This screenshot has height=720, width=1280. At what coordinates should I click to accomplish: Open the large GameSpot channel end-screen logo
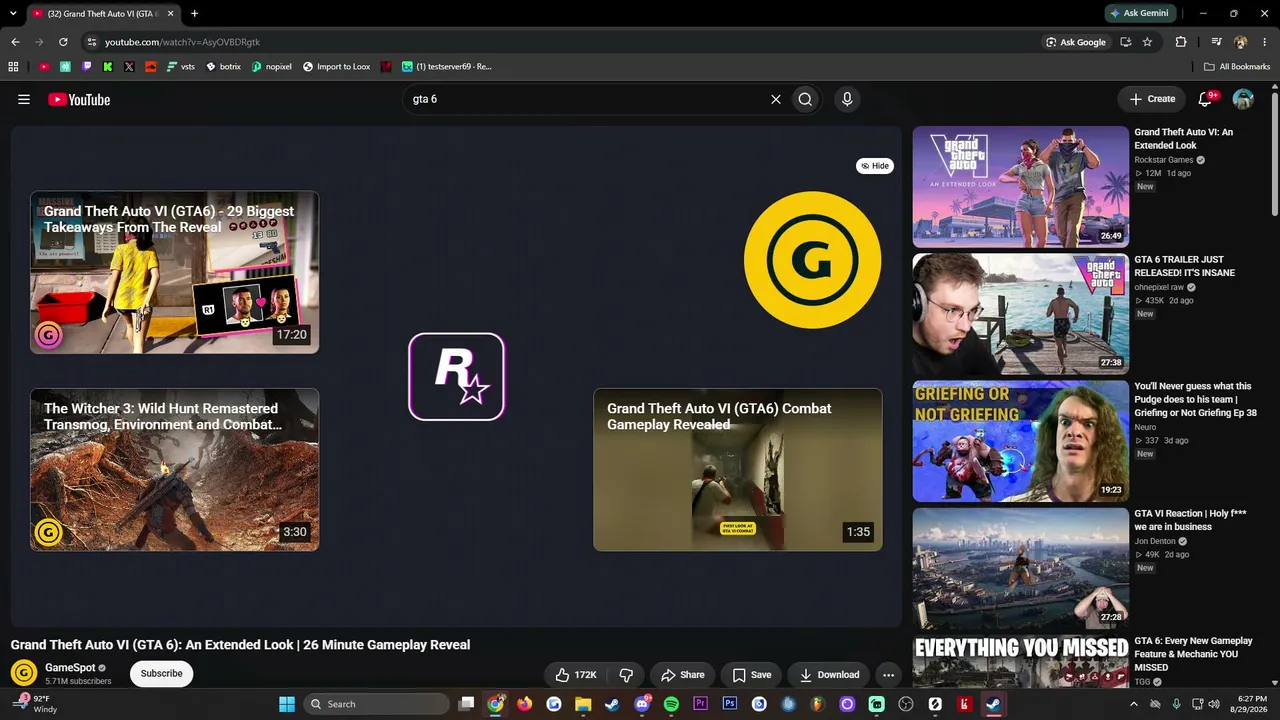tap(812, 260)
